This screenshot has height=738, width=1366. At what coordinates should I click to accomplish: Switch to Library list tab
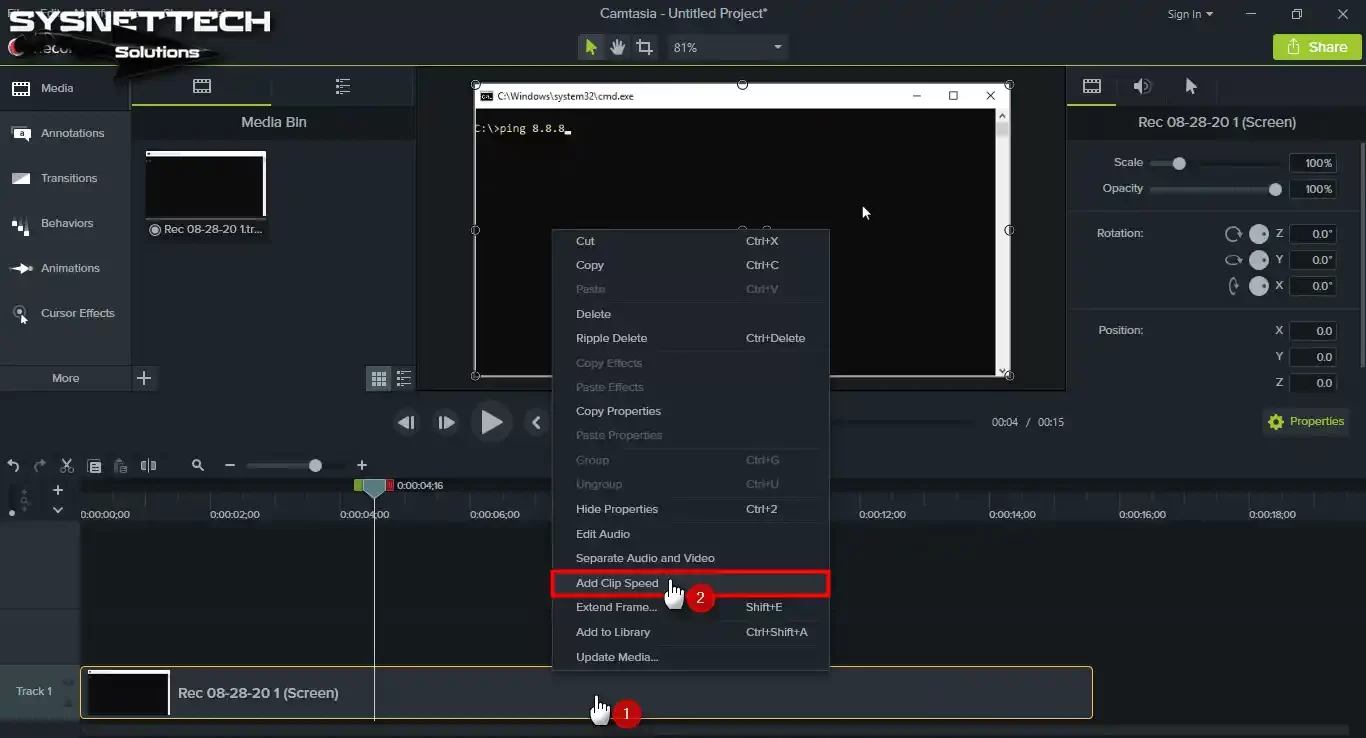click(343, 86)
